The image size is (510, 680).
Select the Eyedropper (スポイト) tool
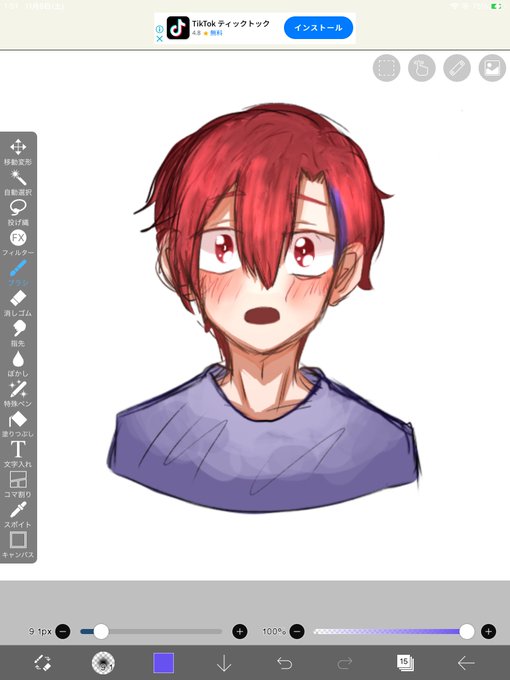[x=18, y=515]
